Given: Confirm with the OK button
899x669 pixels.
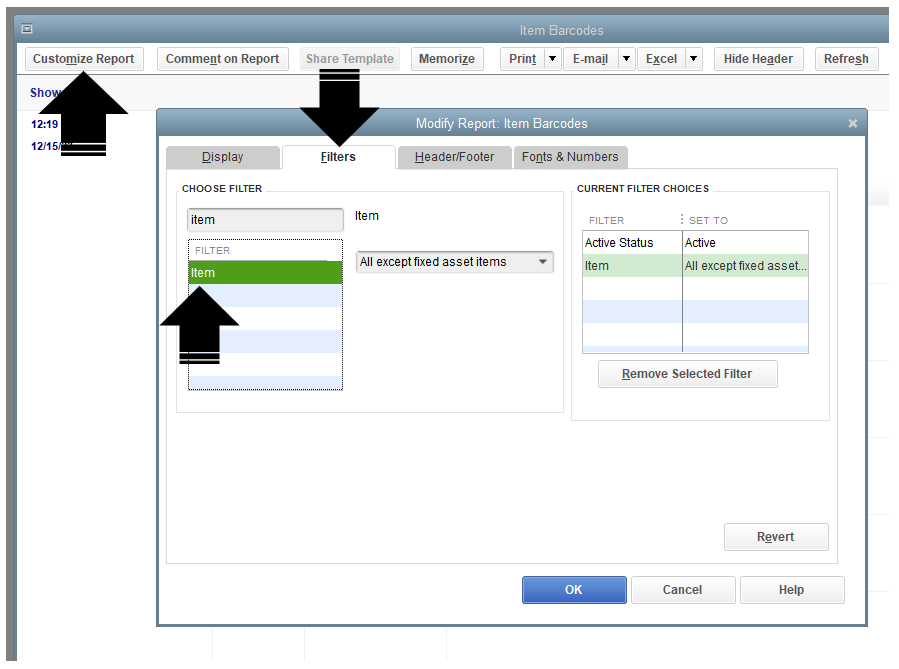Looking at the screenshot, I should 574,590.
